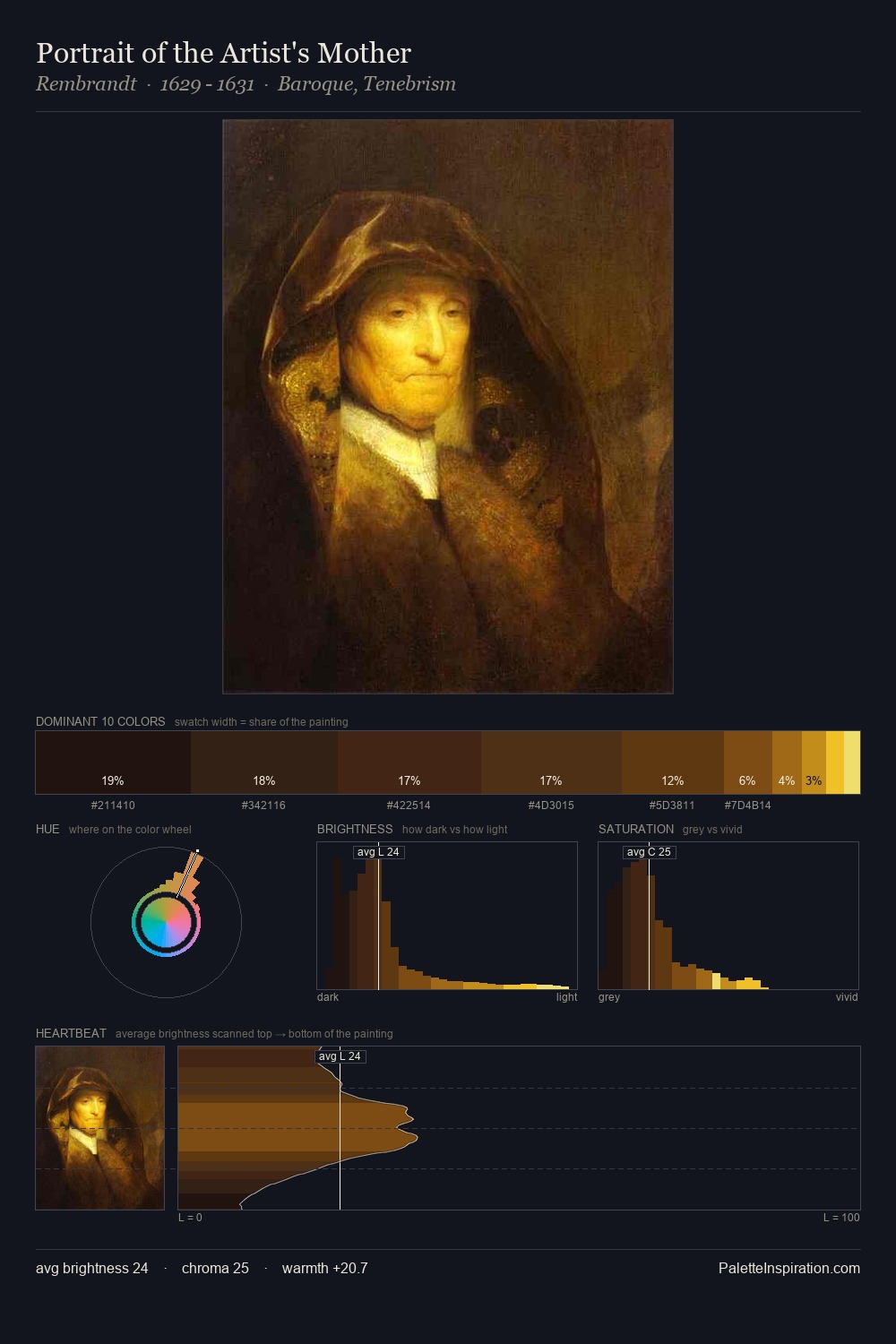Screen dimensions: 896x1344
Task: Click the Heartbeat painting thumbnail
Action: [99, 1128]
